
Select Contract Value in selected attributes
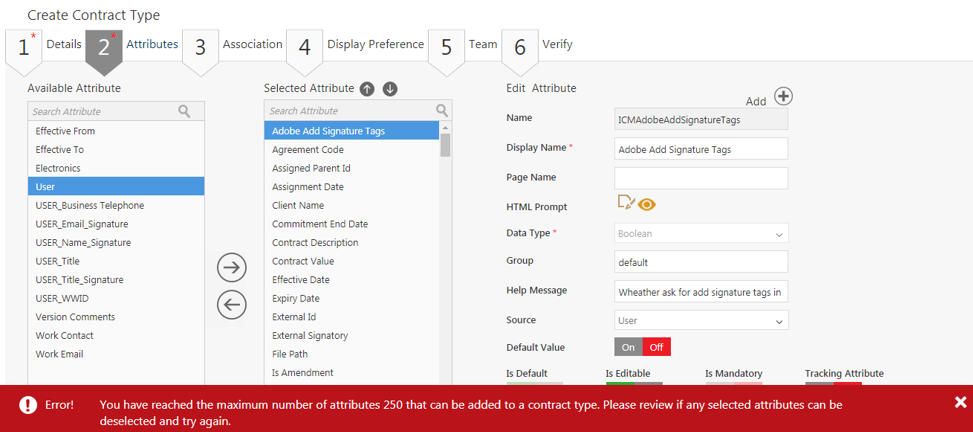click(x=304, y=261)
